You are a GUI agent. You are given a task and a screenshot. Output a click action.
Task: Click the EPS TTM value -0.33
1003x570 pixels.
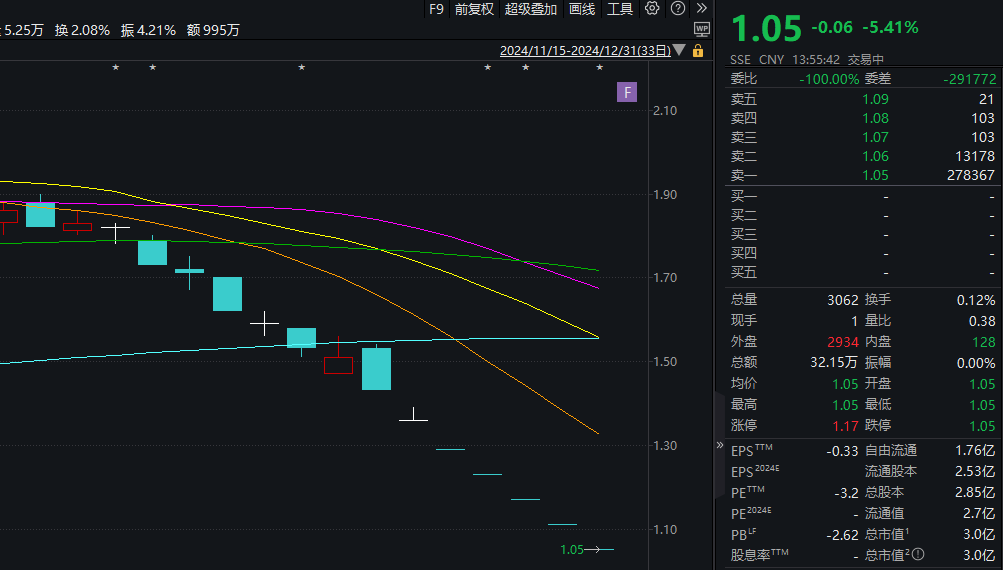click(842, 451)
